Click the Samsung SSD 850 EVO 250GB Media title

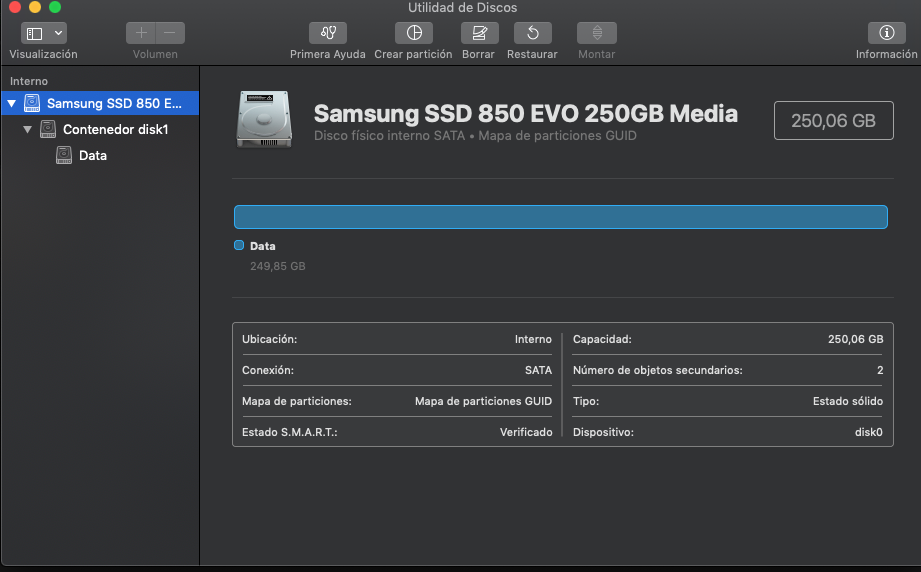click(525, 113)
